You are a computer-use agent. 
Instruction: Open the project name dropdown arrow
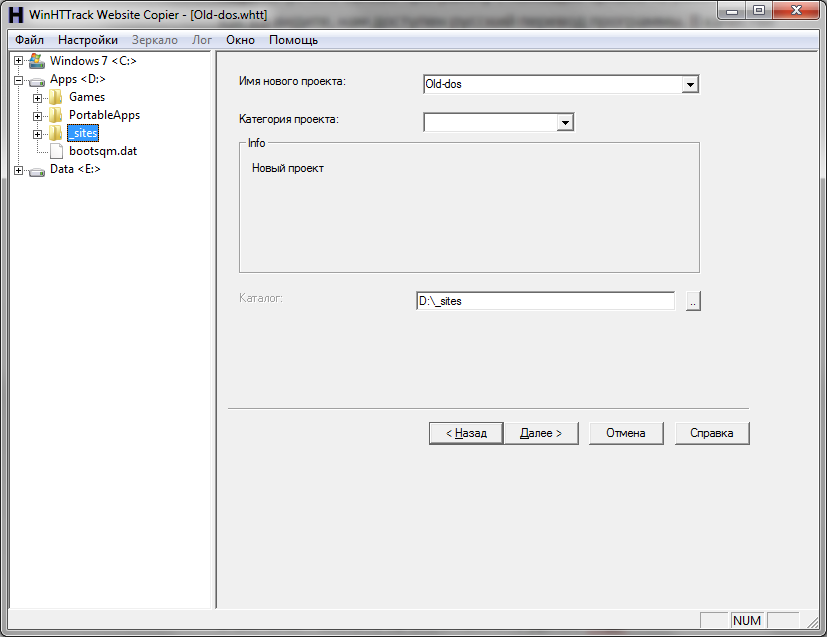click(690, 84)
